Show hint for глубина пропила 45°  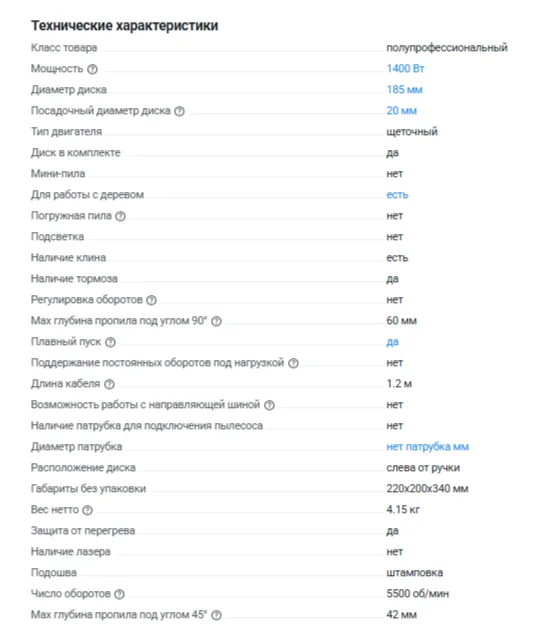[216, 615]
